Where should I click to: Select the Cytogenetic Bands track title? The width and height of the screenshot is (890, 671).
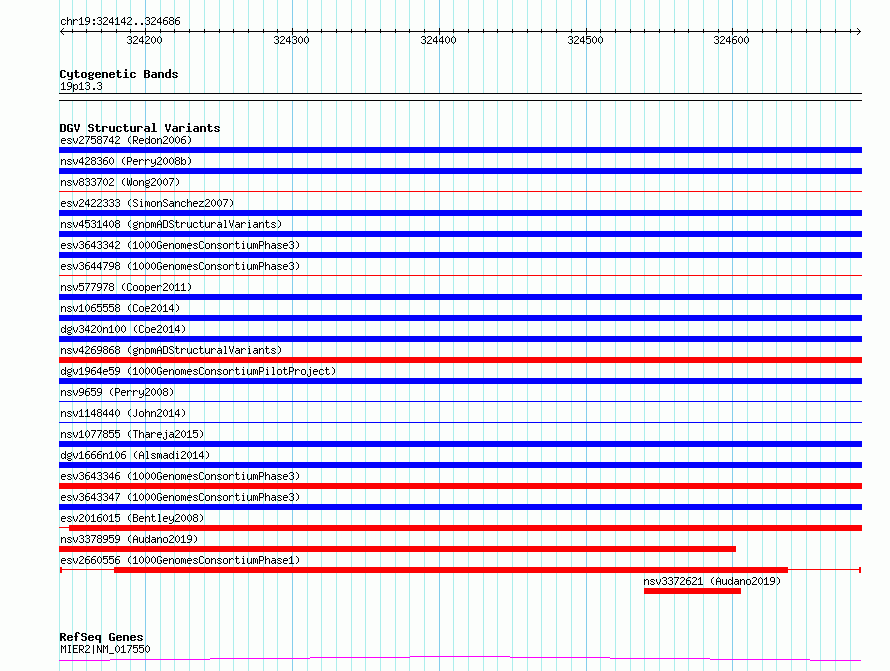coord(119,74)
